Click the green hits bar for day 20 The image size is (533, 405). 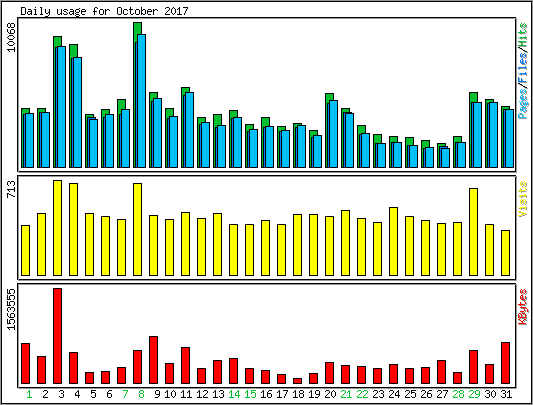329,98
